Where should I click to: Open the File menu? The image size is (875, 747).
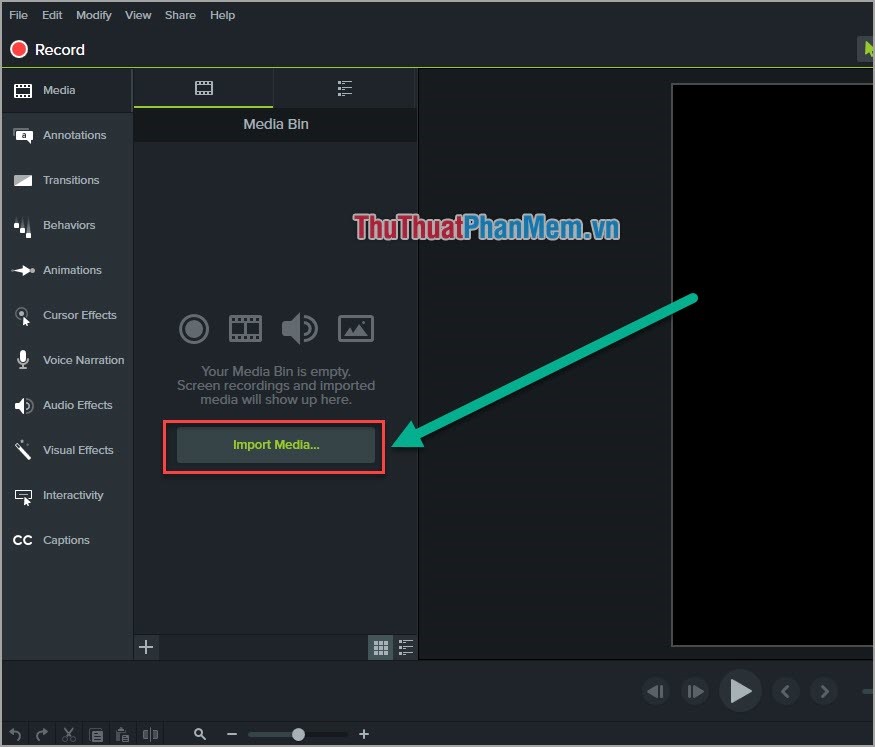[18, 14]
